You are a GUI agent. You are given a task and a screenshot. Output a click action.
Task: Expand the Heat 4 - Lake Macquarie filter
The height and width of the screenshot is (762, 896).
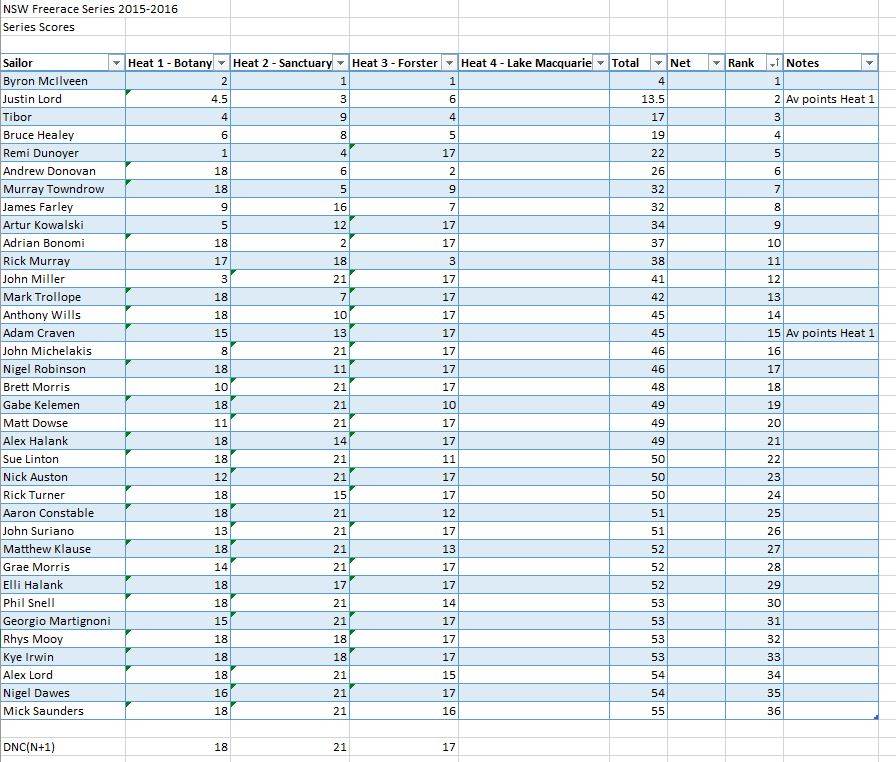[x=601, y=63]
